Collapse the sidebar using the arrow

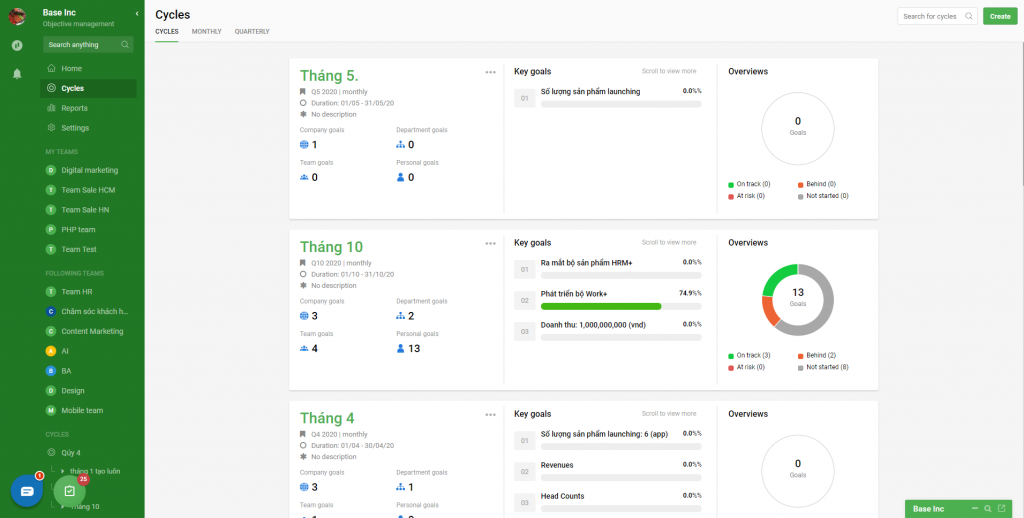click(x=136, y=13)
